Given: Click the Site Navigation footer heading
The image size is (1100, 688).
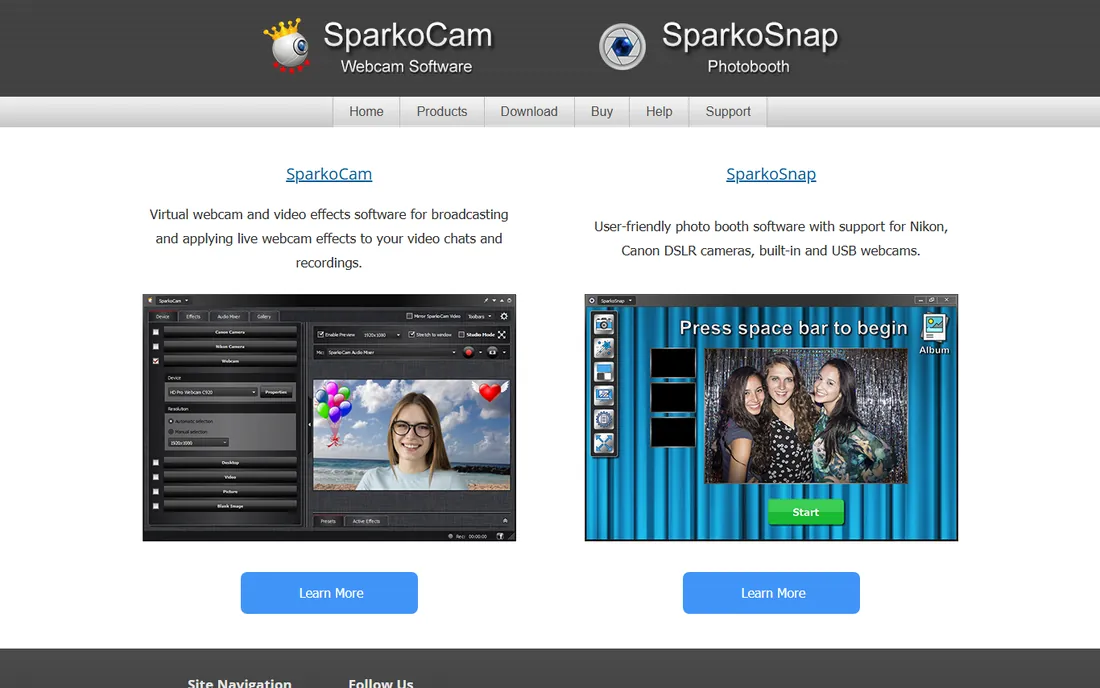Looking at the screenshot, I should point(239,682).
